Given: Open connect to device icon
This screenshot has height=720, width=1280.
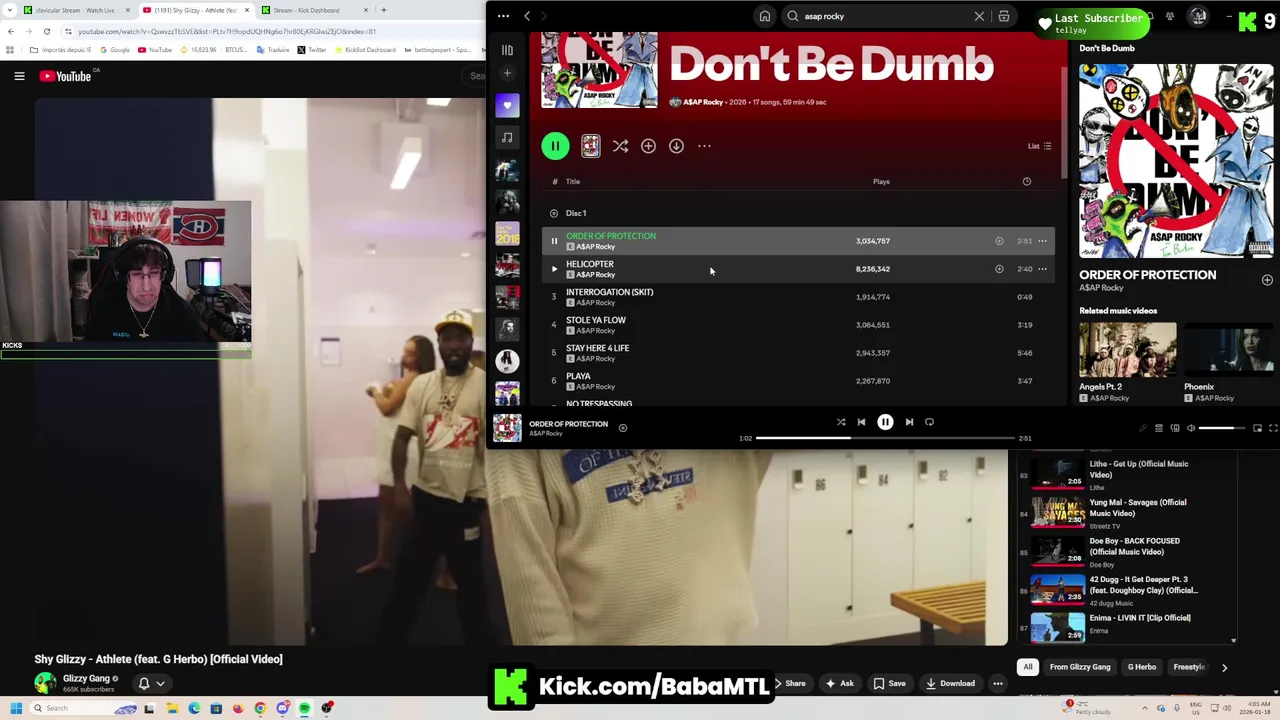Looking at the screenshot, I should coord(1175,428).
